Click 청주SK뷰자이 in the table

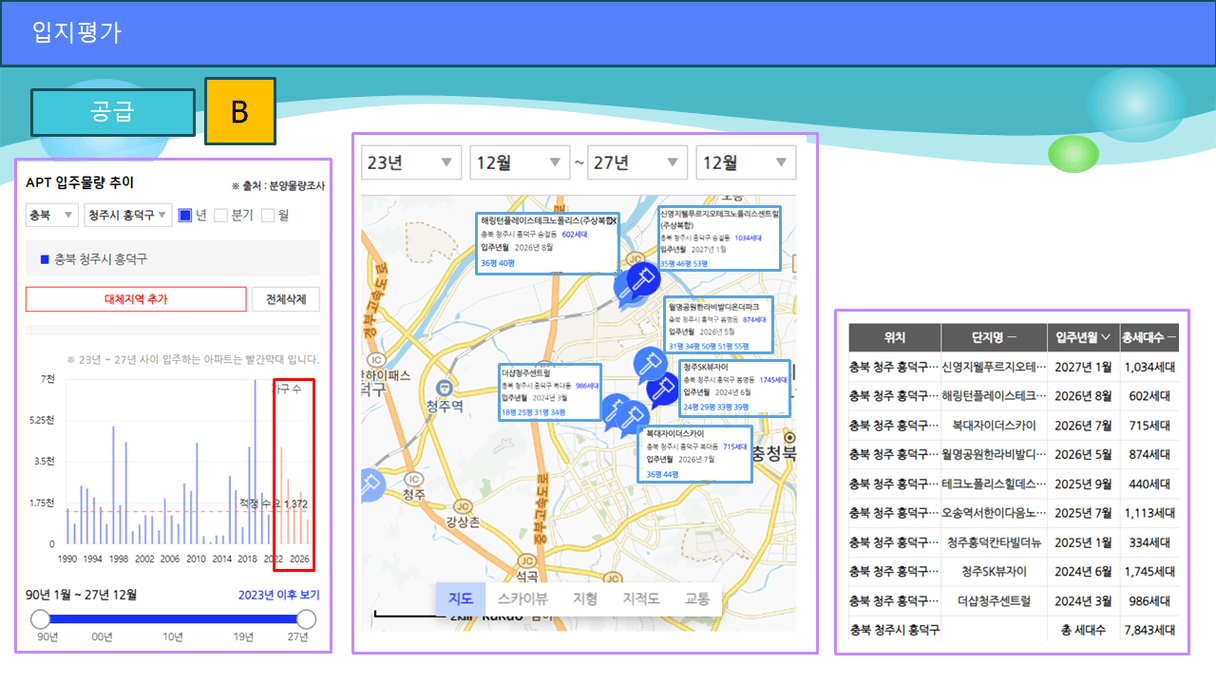[x=993, y=571]
